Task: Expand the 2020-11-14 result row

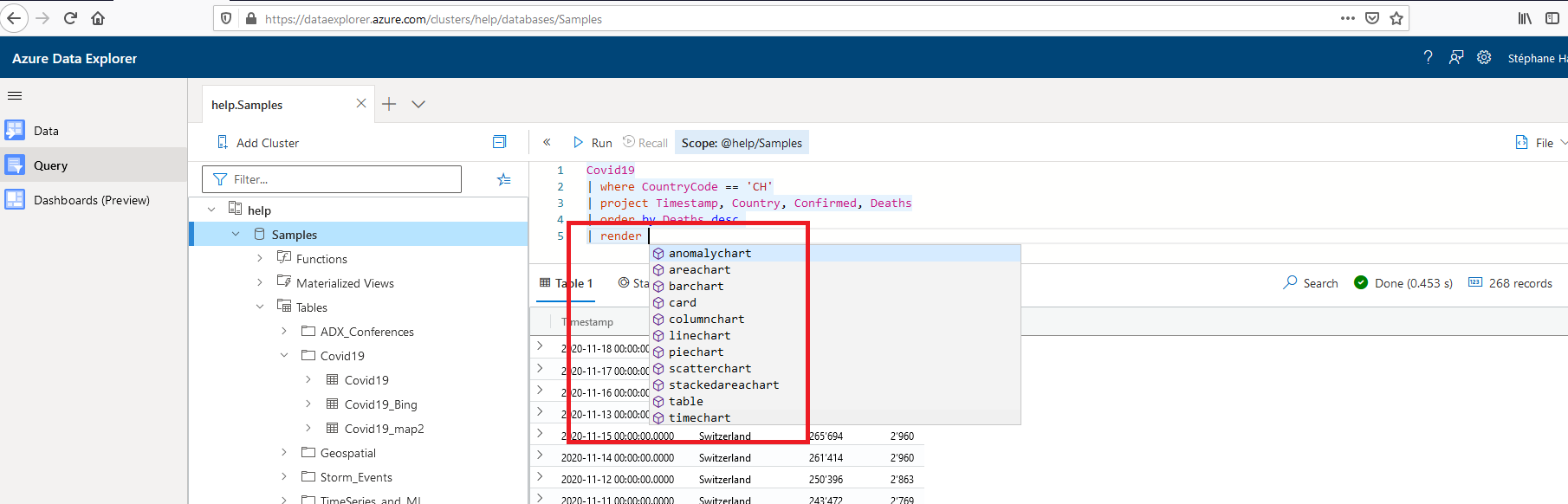Action: [x=540, y=456]
